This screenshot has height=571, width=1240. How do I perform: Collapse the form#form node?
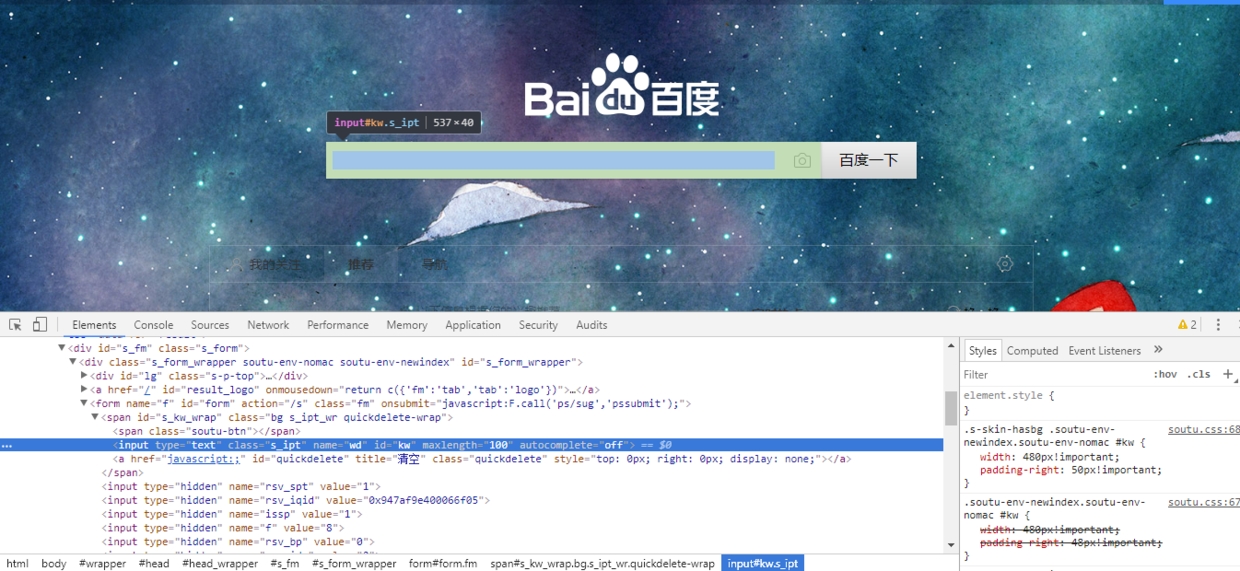(x=84, y=404)
